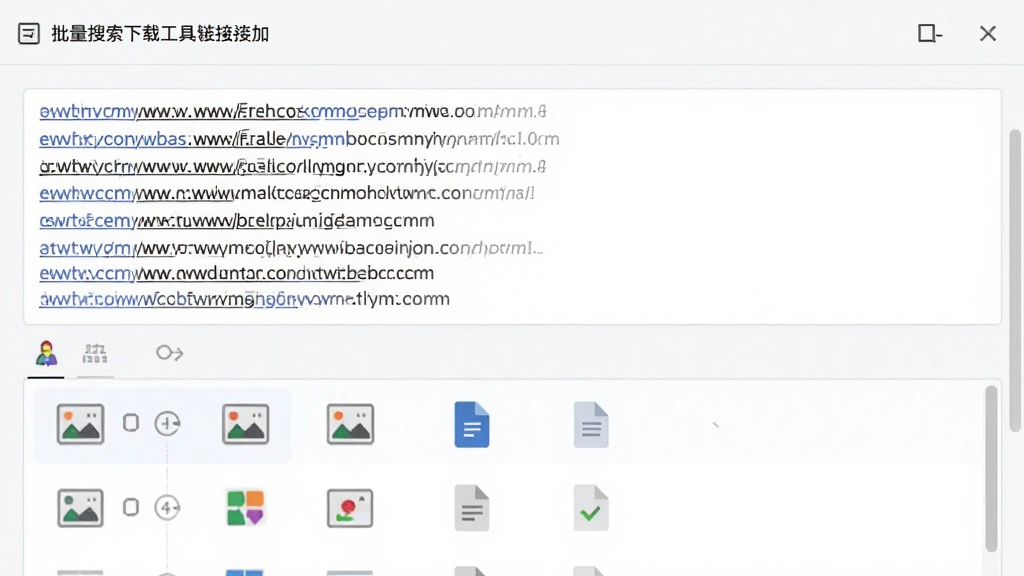Open the last link ending 'tlym:comm'
Viewport: 1024px width, 576px height.
(x=244, y=299)
